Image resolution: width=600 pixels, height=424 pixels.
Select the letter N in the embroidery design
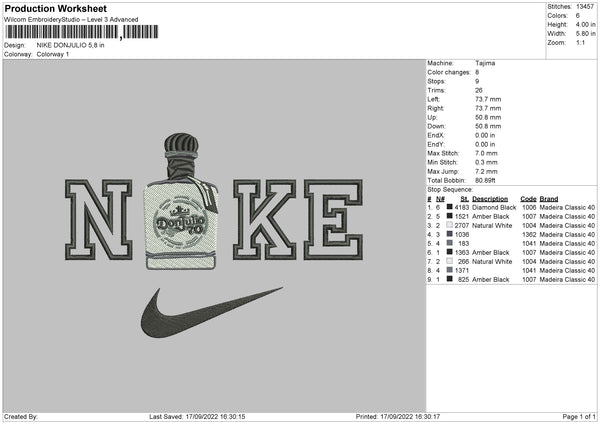(x=99, y=220)
